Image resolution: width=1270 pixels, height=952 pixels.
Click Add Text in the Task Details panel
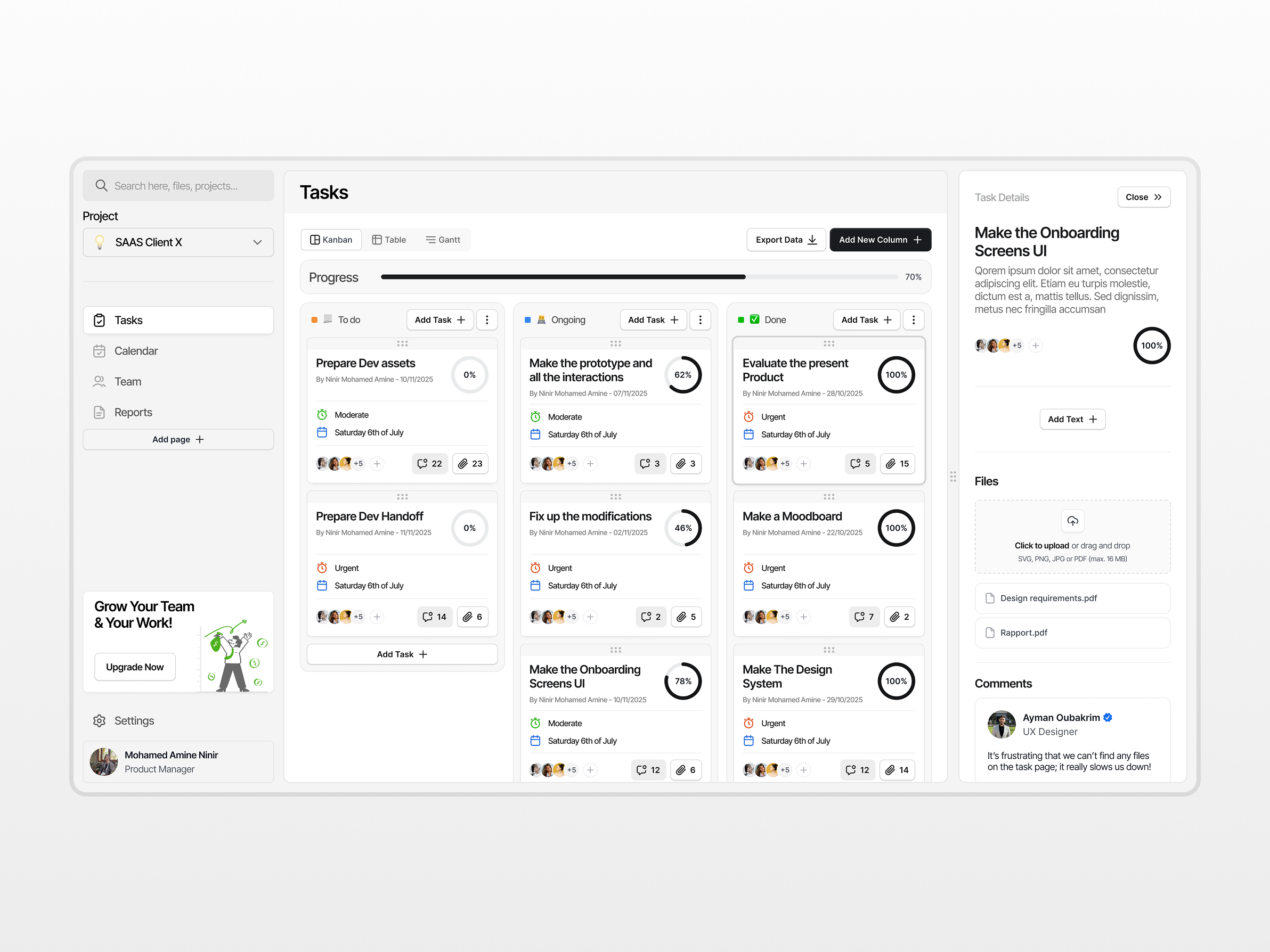pos(1072,419)
